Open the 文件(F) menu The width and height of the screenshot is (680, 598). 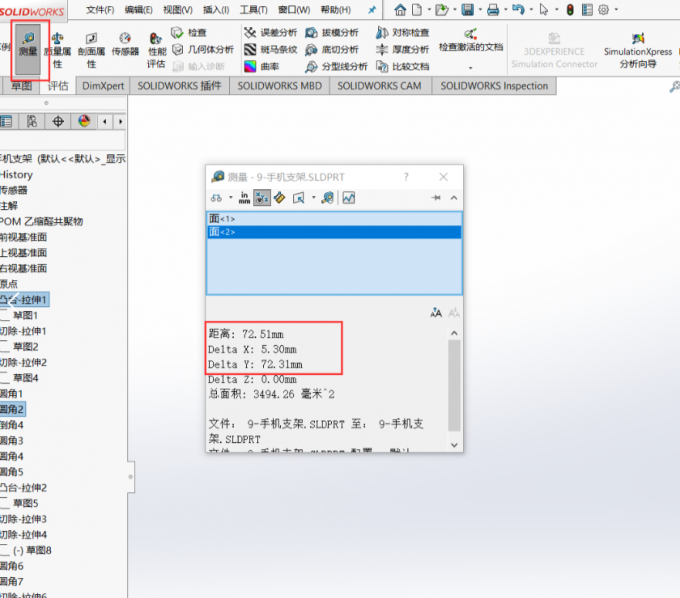pyautogui.click(x=100, y=10)
